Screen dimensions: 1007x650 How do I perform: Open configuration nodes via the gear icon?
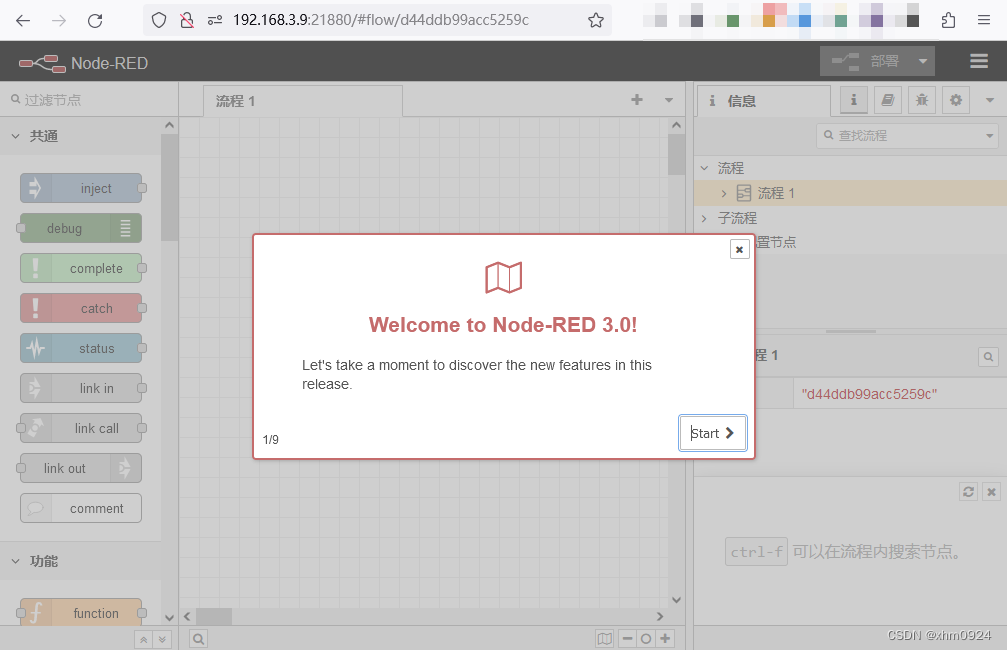click(955, 100)
